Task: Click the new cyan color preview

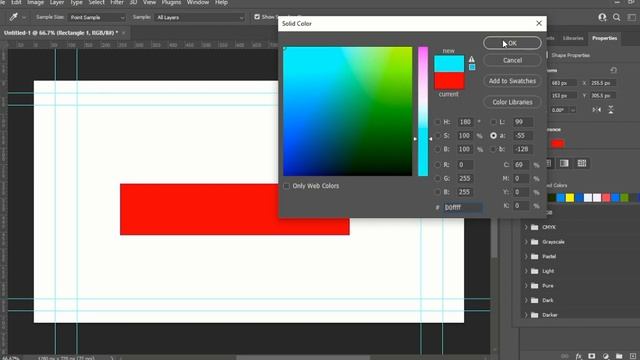Action: coord(449,64)
